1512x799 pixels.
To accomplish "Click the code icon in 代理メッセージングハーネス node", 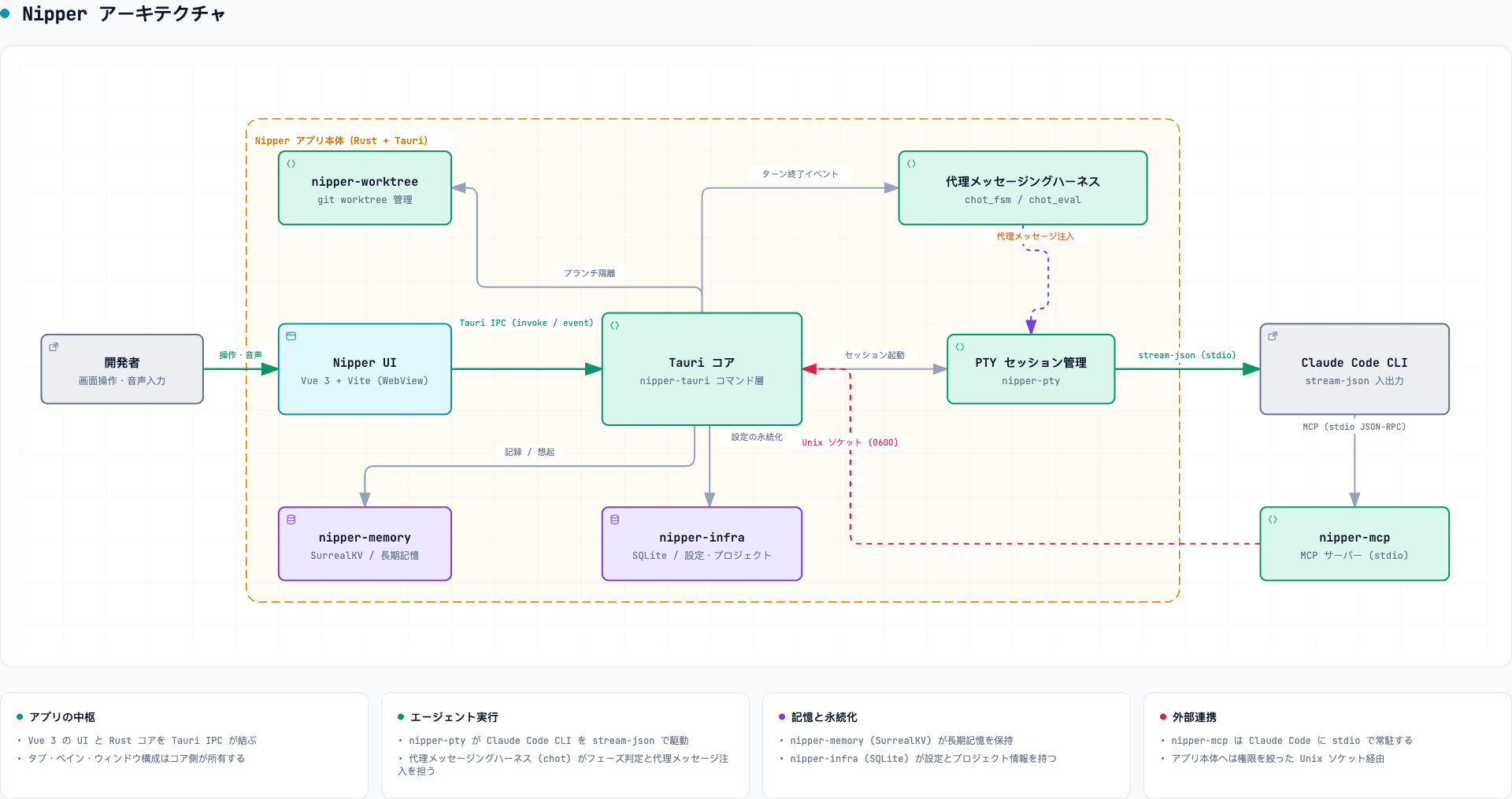I will (x=911, y=164).
